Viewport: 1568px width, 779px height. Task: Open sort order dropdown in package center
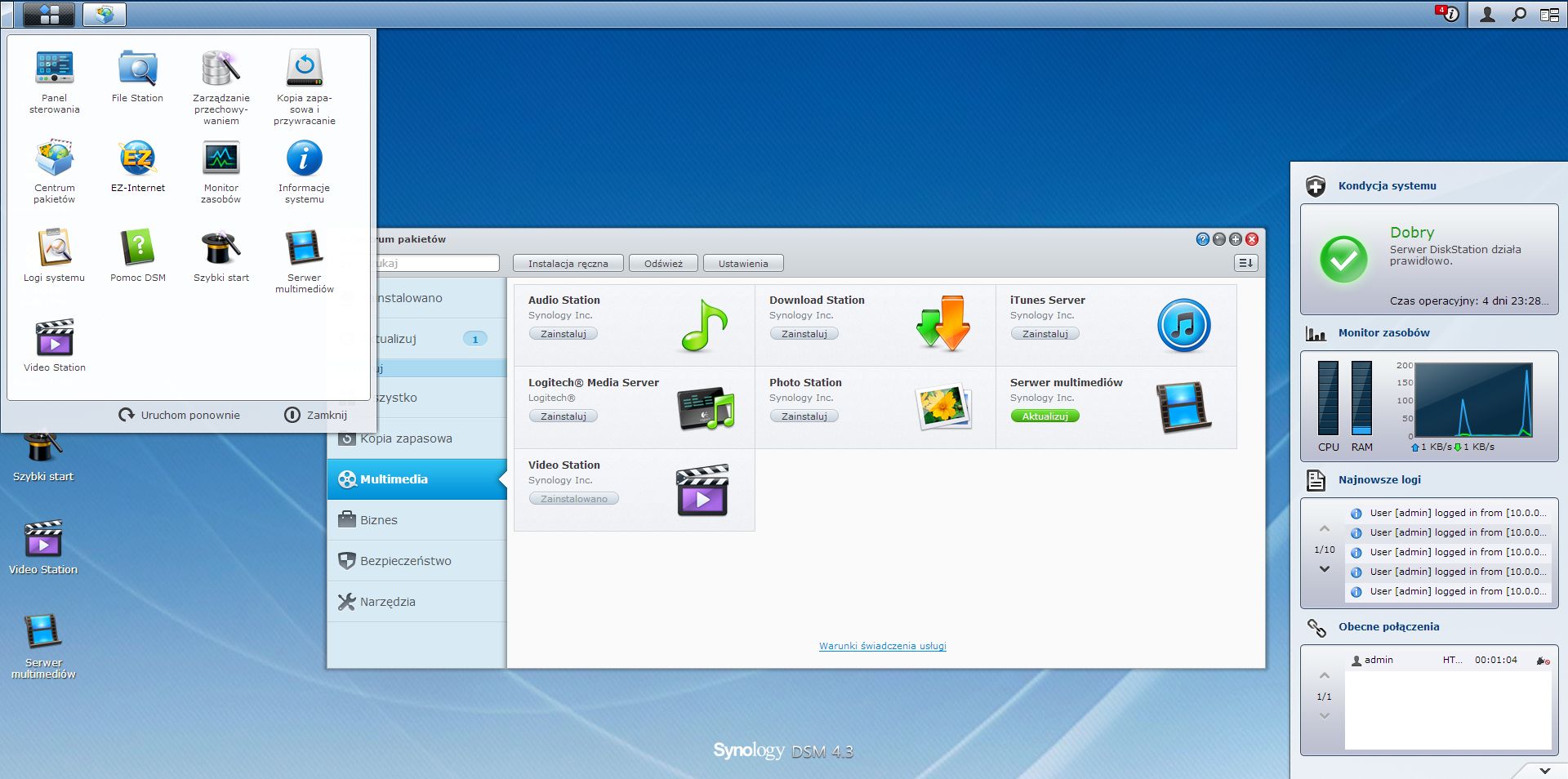point(1246,263)
